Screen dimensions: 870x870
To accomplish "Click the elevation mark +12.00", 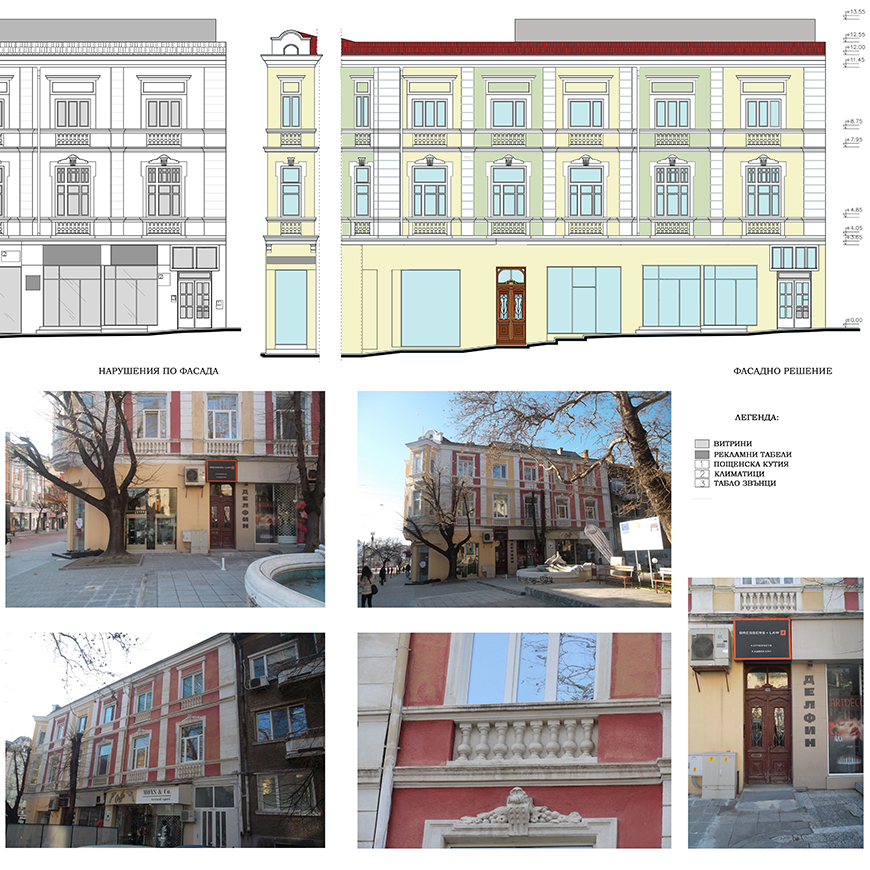I will coord(856,48).
